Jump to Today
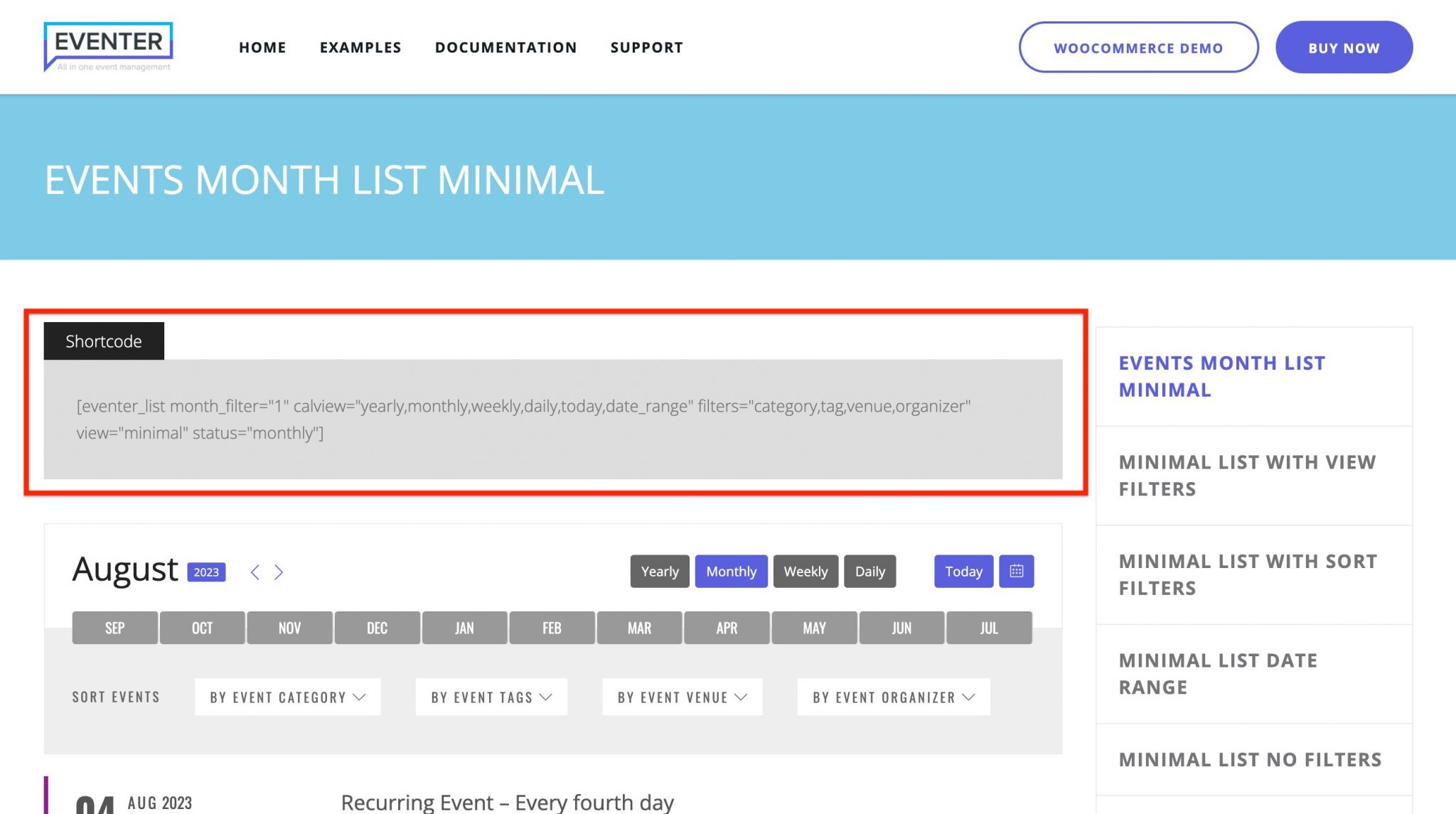The width and height of the screenshot is (1456, 814). point(963,571)
